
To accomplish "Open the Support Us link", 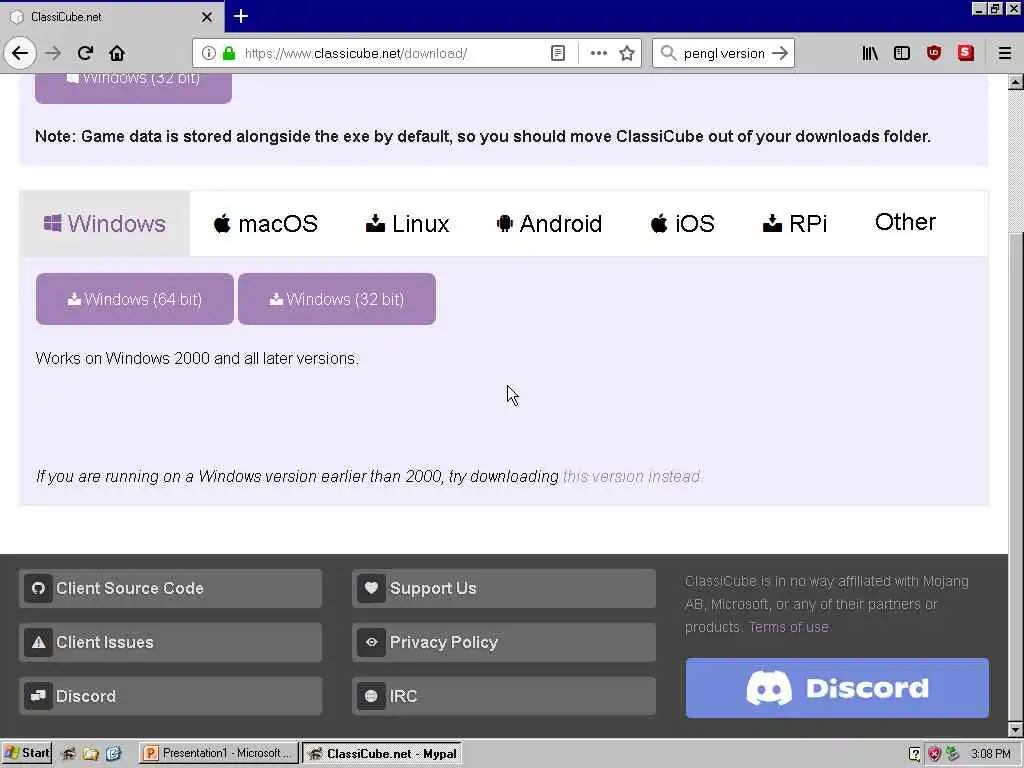I will click(x=504, y=588).
